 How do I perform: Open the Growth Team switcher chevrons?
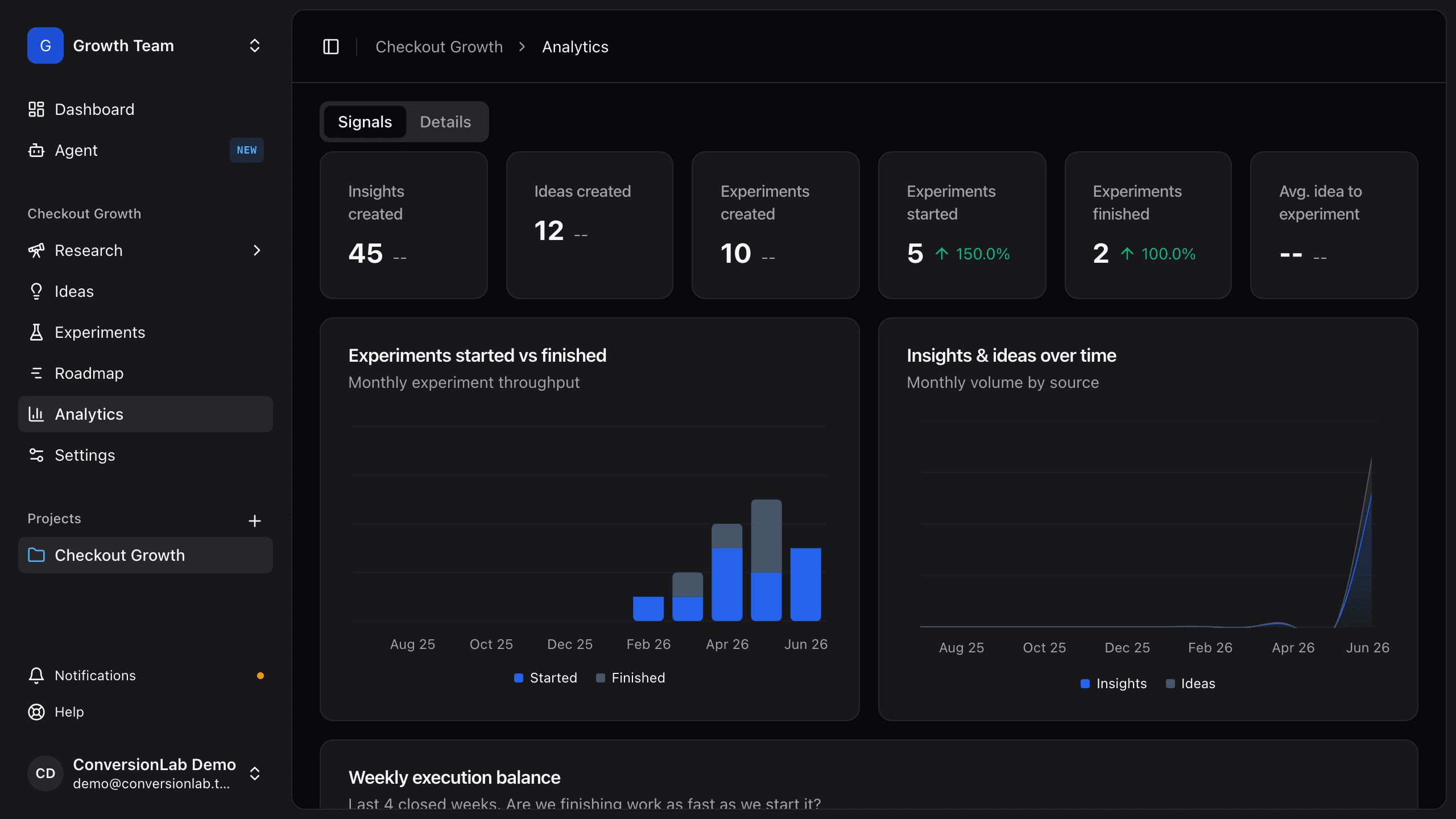click(255, 45)
